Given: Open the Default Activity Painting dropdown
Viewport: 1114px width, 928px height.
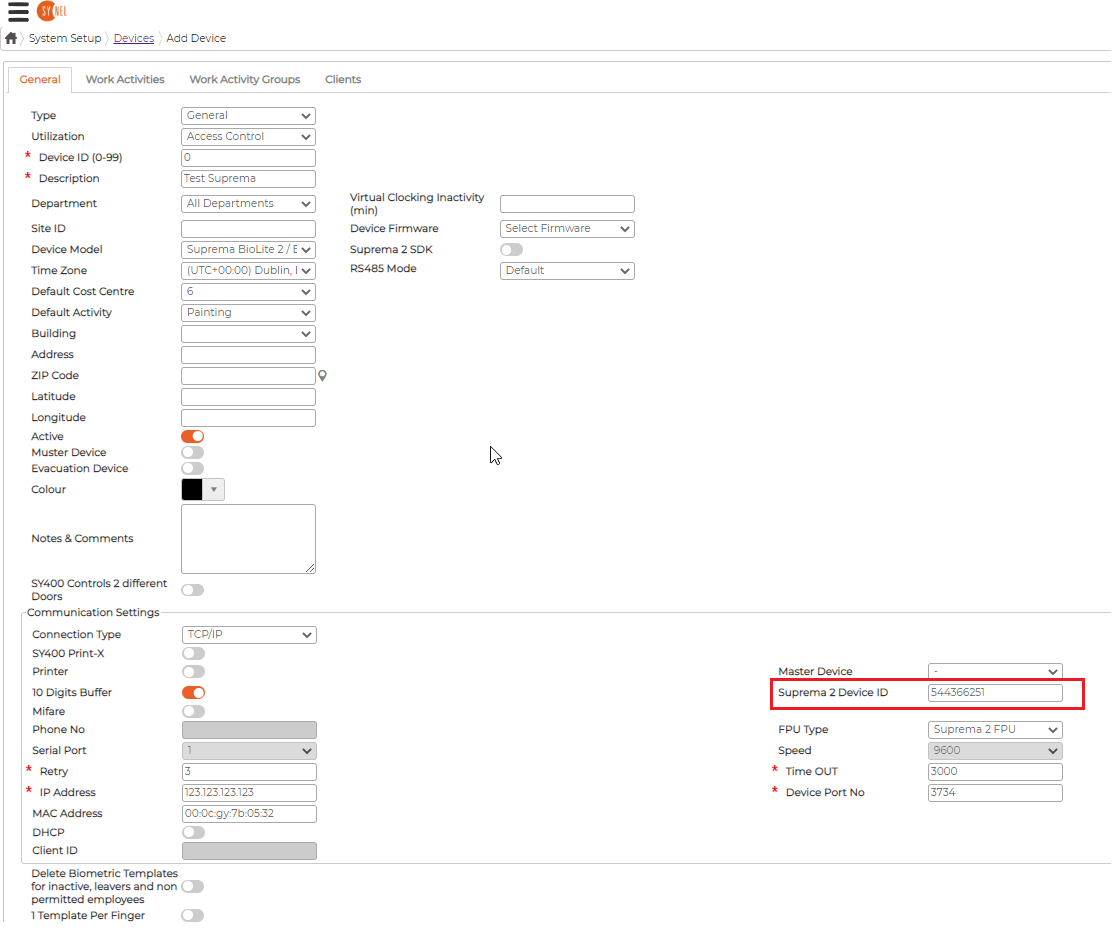Looking at the screenshot, I should tap(248, 312).
